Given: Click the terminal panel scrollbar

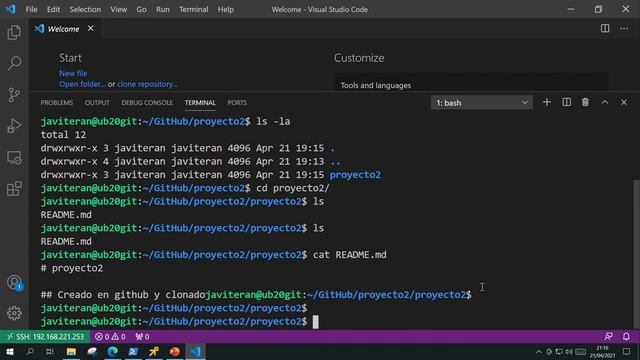Looking at the screenshot, I should (637, 253).
